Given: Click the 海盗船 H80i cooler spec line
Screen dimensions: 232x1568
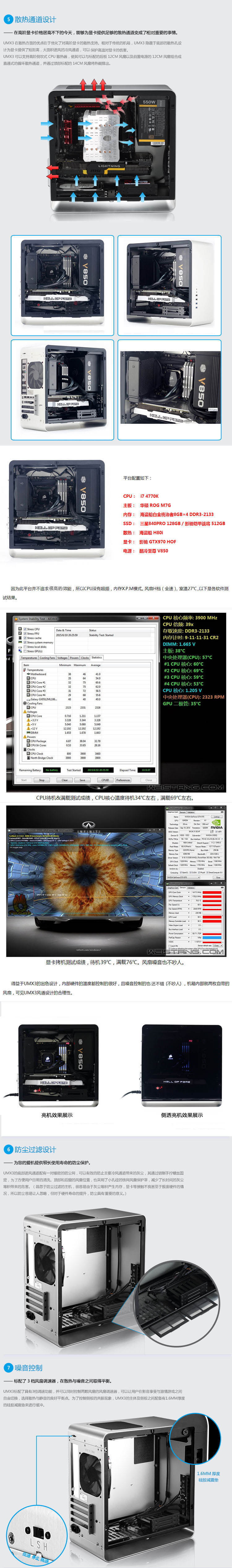Looking at the screenshot, I should coord(143,533).
